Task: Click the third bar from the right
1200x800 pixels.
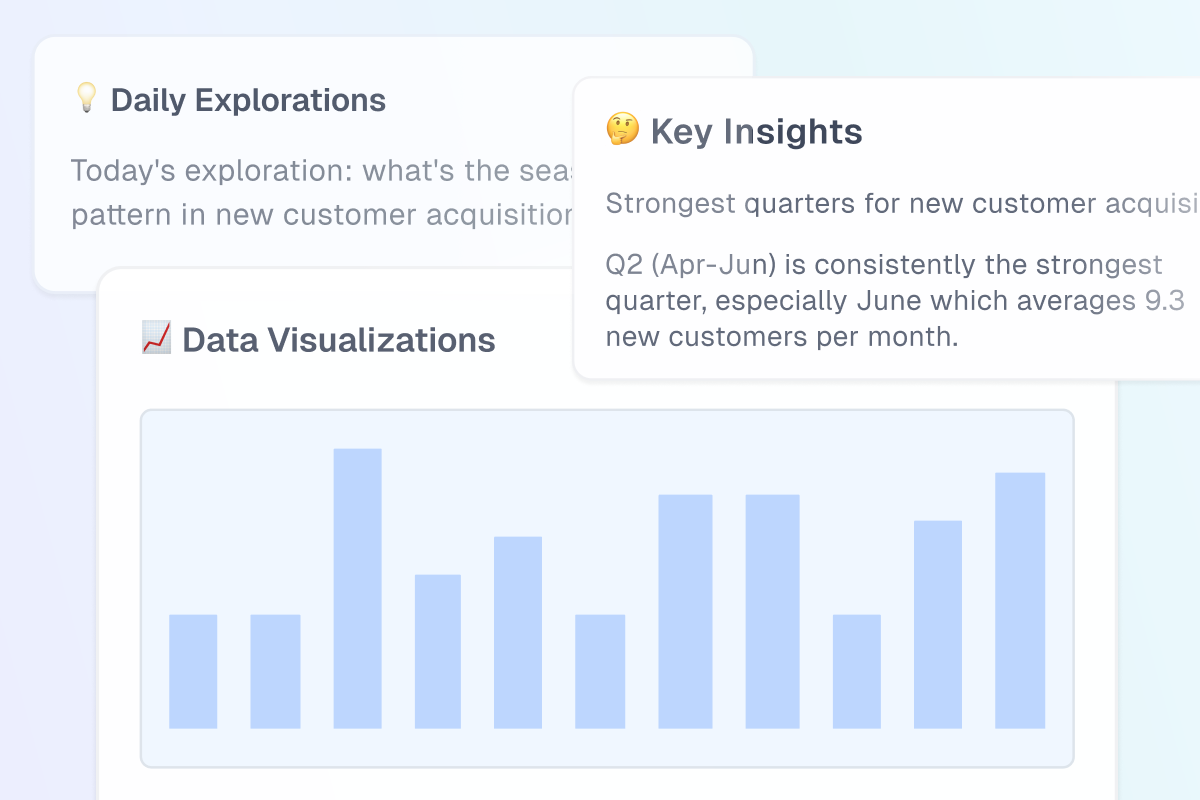Action: tap(857, 671)
